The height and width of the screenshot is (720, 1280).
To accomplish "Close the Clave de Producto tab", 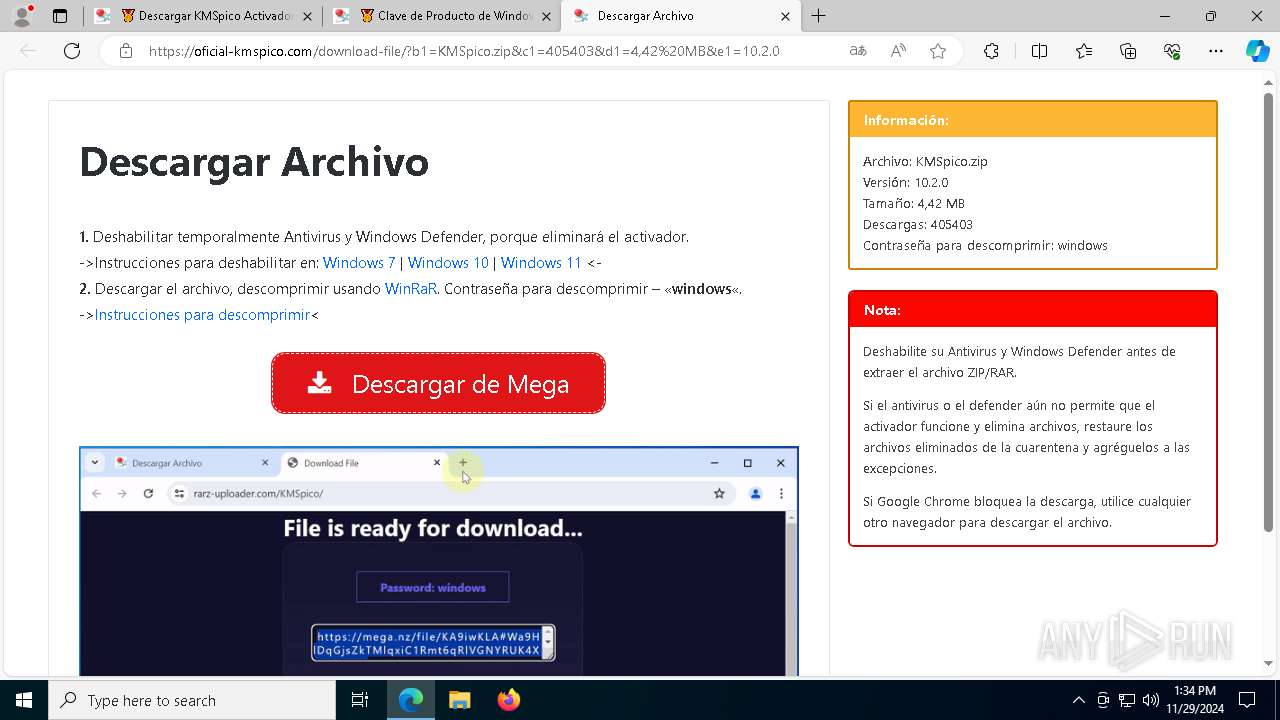I will click(546, 16).
